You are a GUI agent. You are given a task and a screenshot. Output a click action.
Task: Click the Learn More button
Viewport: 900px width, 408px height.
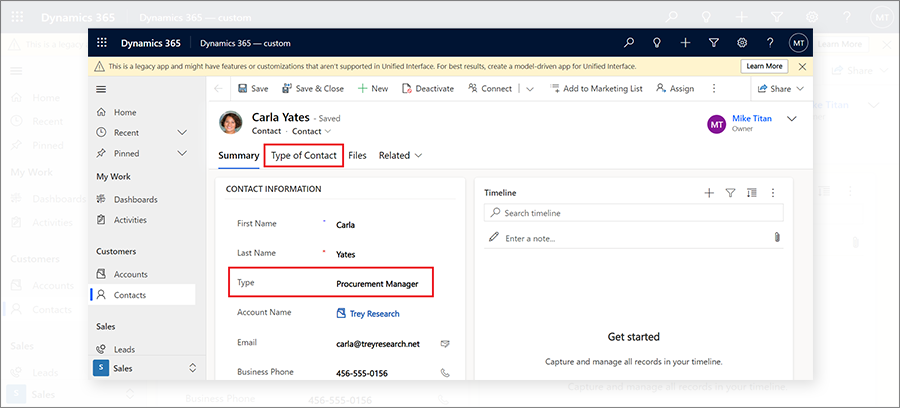click(x=764, y=67)
